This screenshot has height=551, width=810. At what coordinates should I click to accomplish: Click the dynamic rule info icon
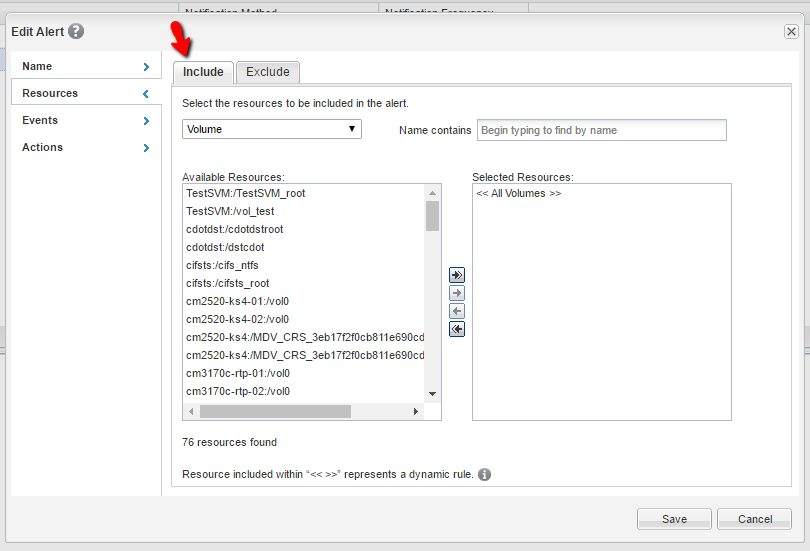[x=484, y=474]
